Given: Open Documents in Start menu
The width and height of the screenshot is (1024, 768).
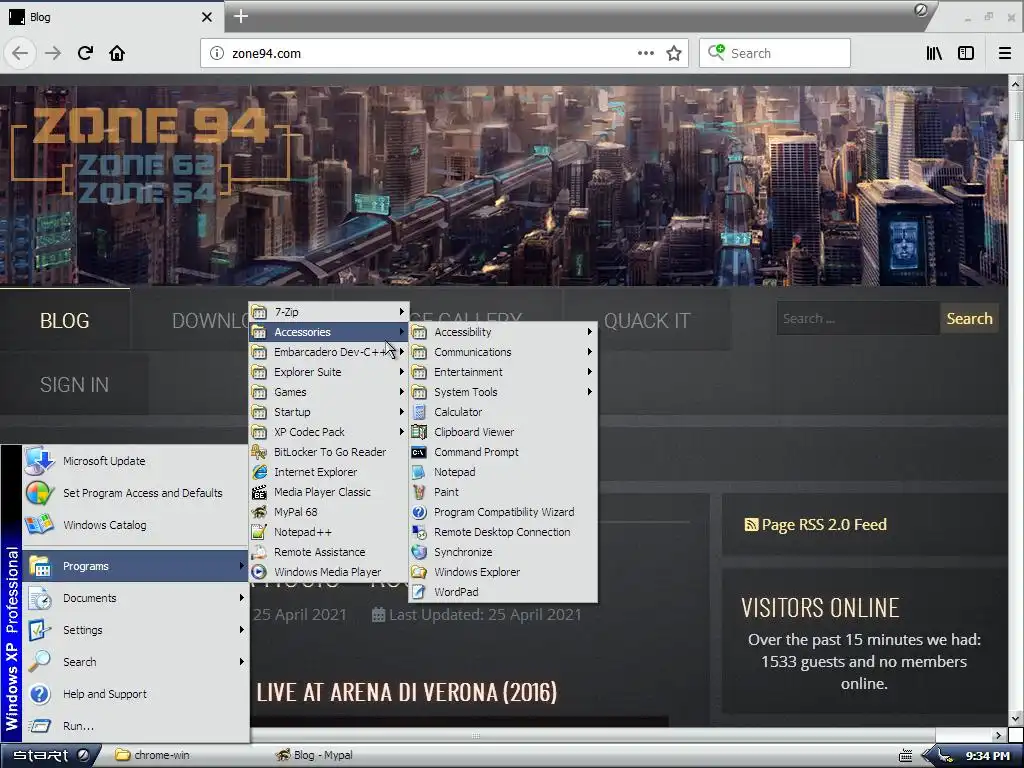Looking at the screenshot, I should (x=136, y=598).
